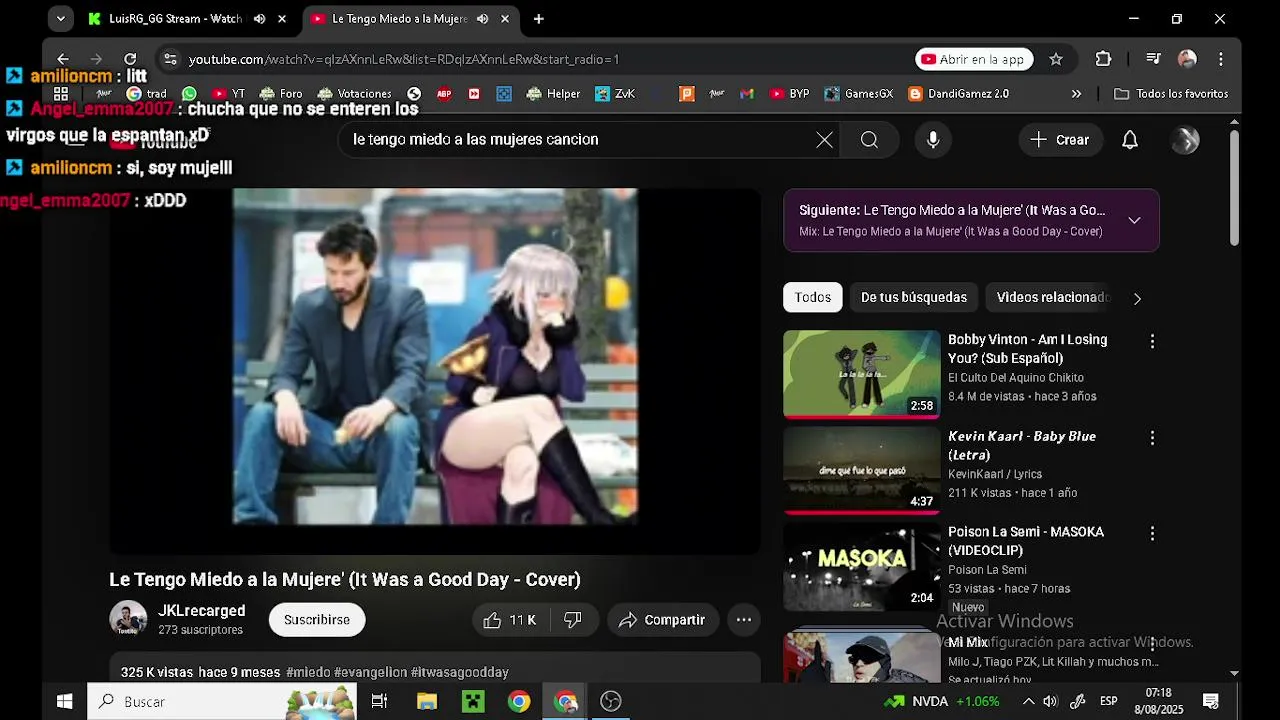Click the JKLrecarged channel avatar
This screenshot has width=1280, height=720.
pyautogui.click(x=128, y=620)
